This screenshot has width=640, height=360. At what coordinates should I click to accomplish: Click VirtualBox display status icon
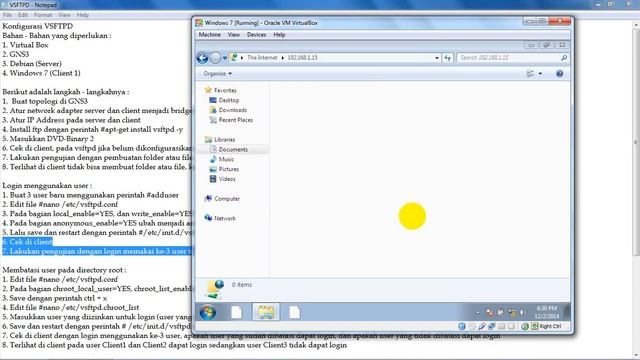point(511,326)
